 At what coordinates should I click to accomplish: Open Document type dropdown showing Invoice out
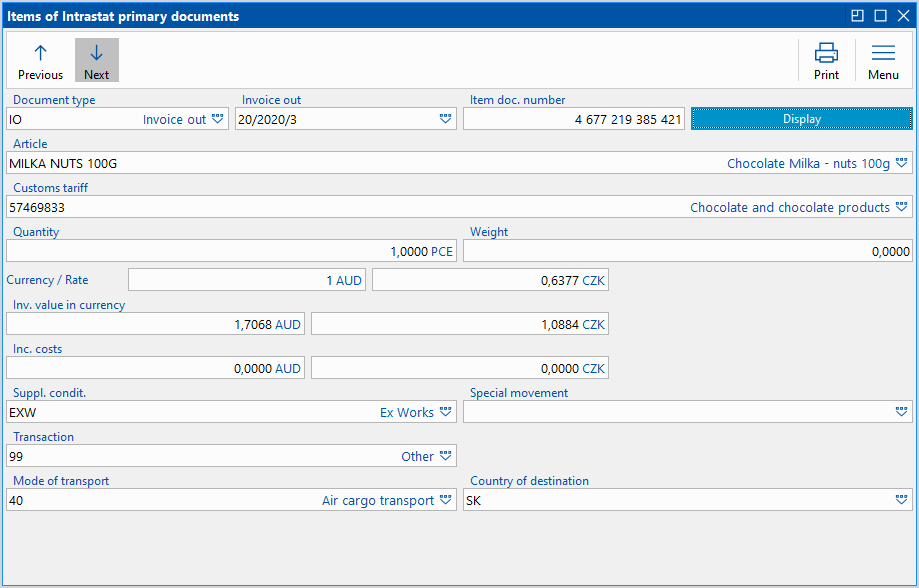[217, 119]
